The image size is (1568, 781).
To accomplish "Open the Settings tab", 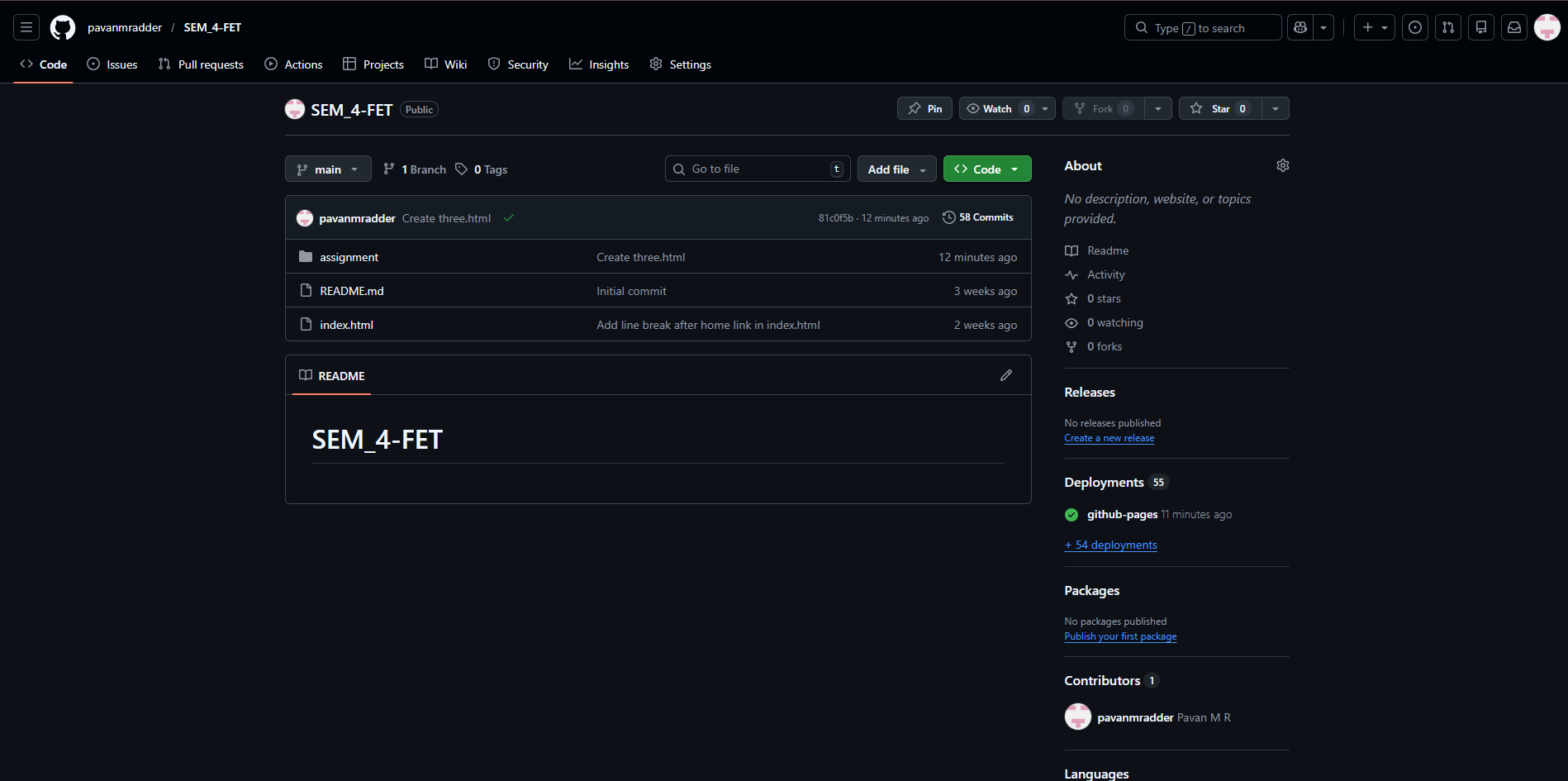I will pyautogui.click(x=680, y=64).
